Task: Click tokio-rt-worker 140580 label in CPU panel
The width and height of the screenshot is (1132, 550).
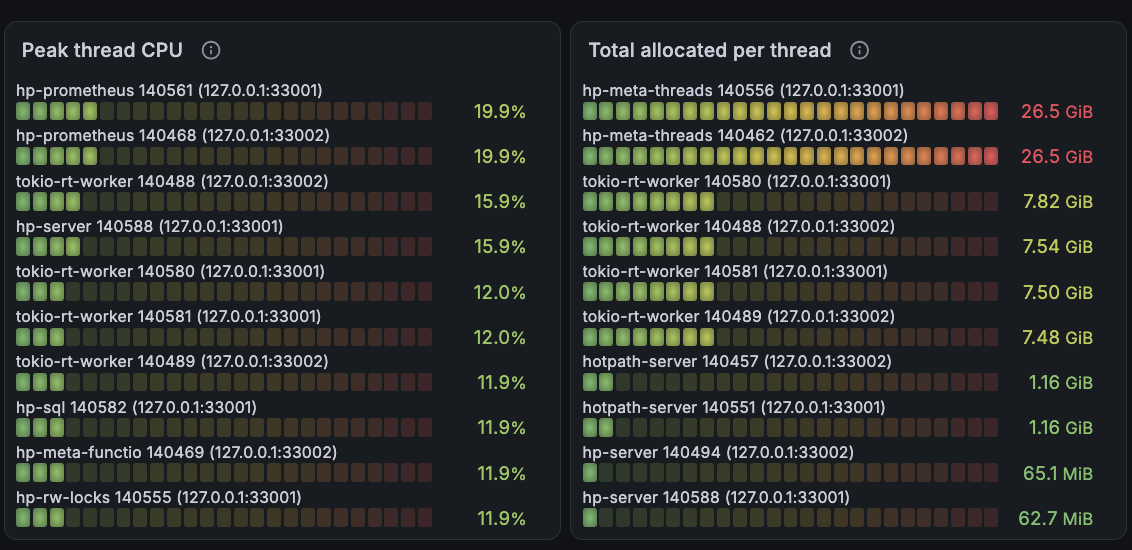Action: click(168, 271)
